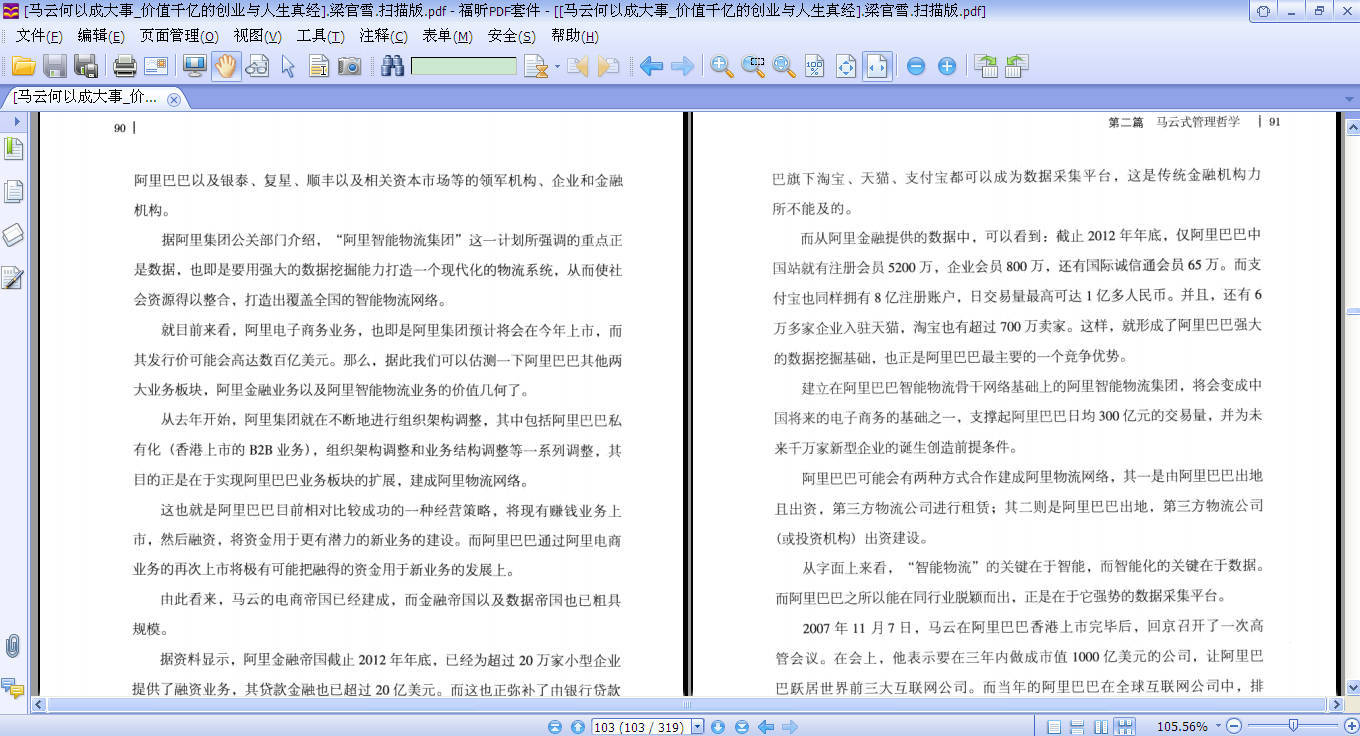Expand the left navigation panel arrow
Image resolution: width=1360 pixels, height=736 pixels.
pyautogui.click(x=16, y=121)
